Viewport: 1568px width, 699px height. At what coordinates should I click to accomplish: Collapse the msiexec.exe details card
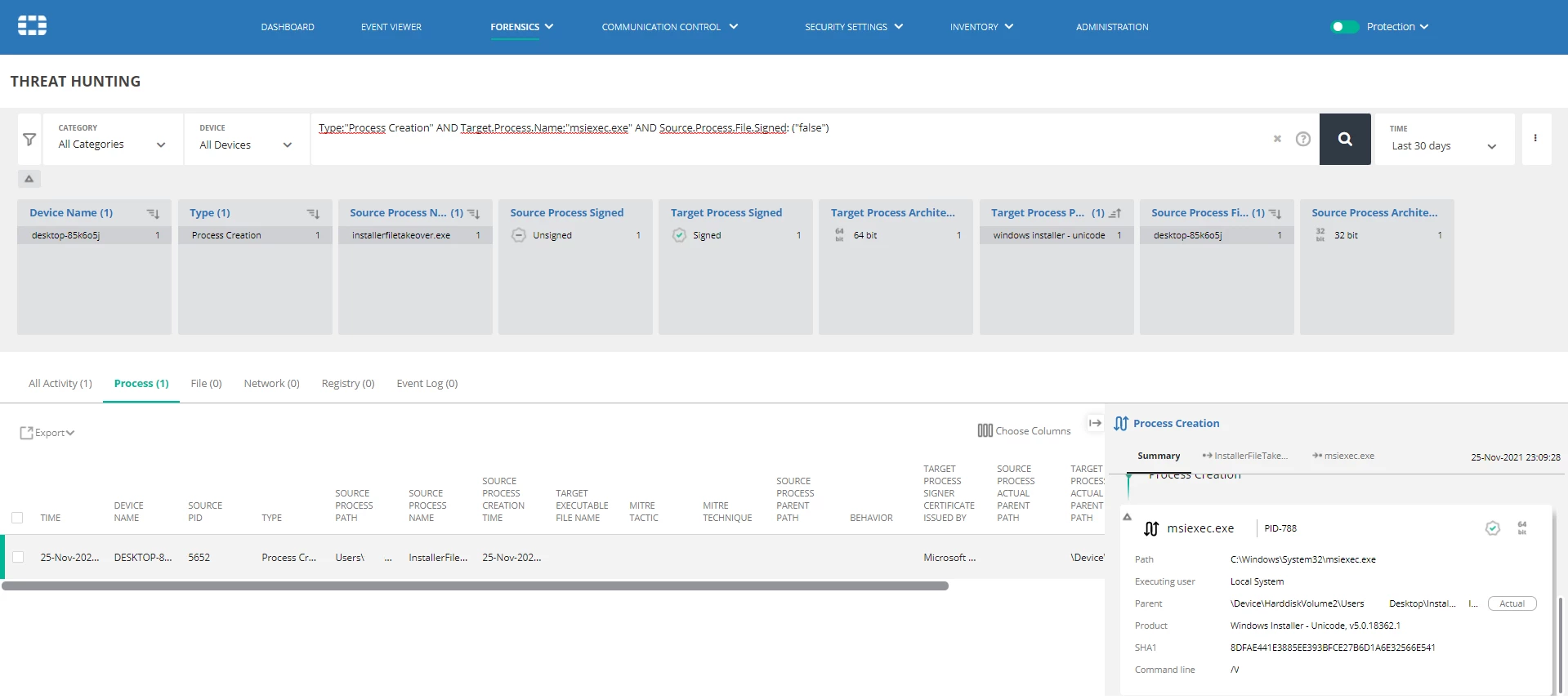click(1127, 517)
